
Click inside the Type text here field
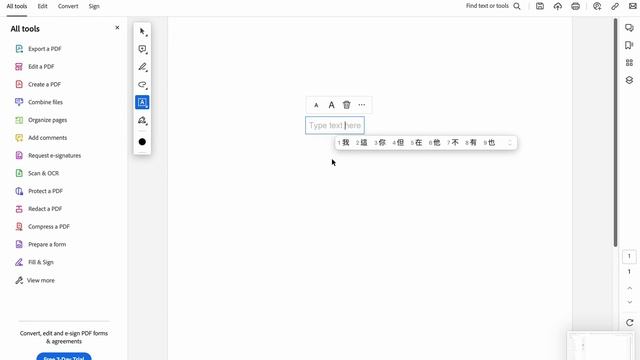335,125
